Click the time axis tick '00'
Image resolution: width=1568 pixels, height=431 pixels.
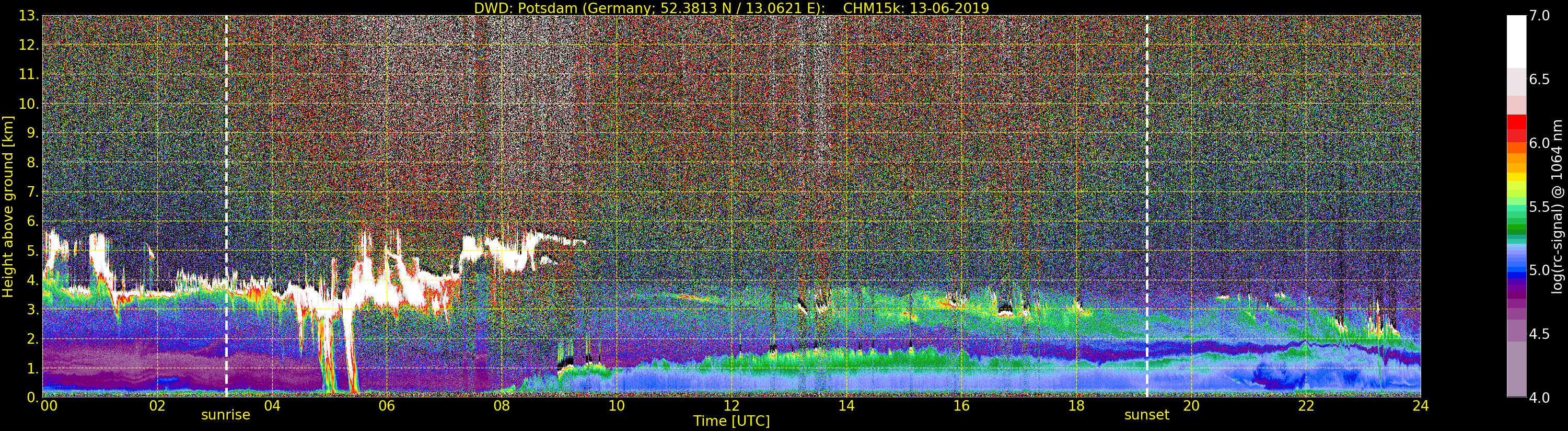(x=49, y=406)
